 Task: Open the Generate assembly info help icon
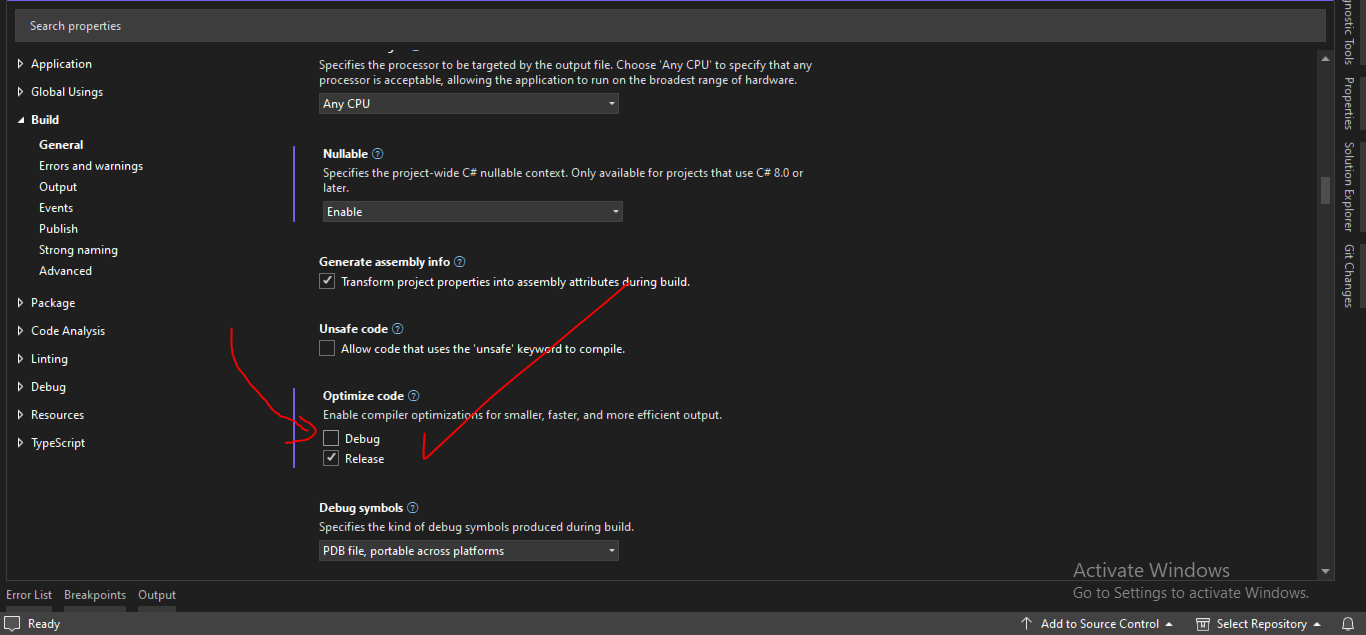coord(459,262)
